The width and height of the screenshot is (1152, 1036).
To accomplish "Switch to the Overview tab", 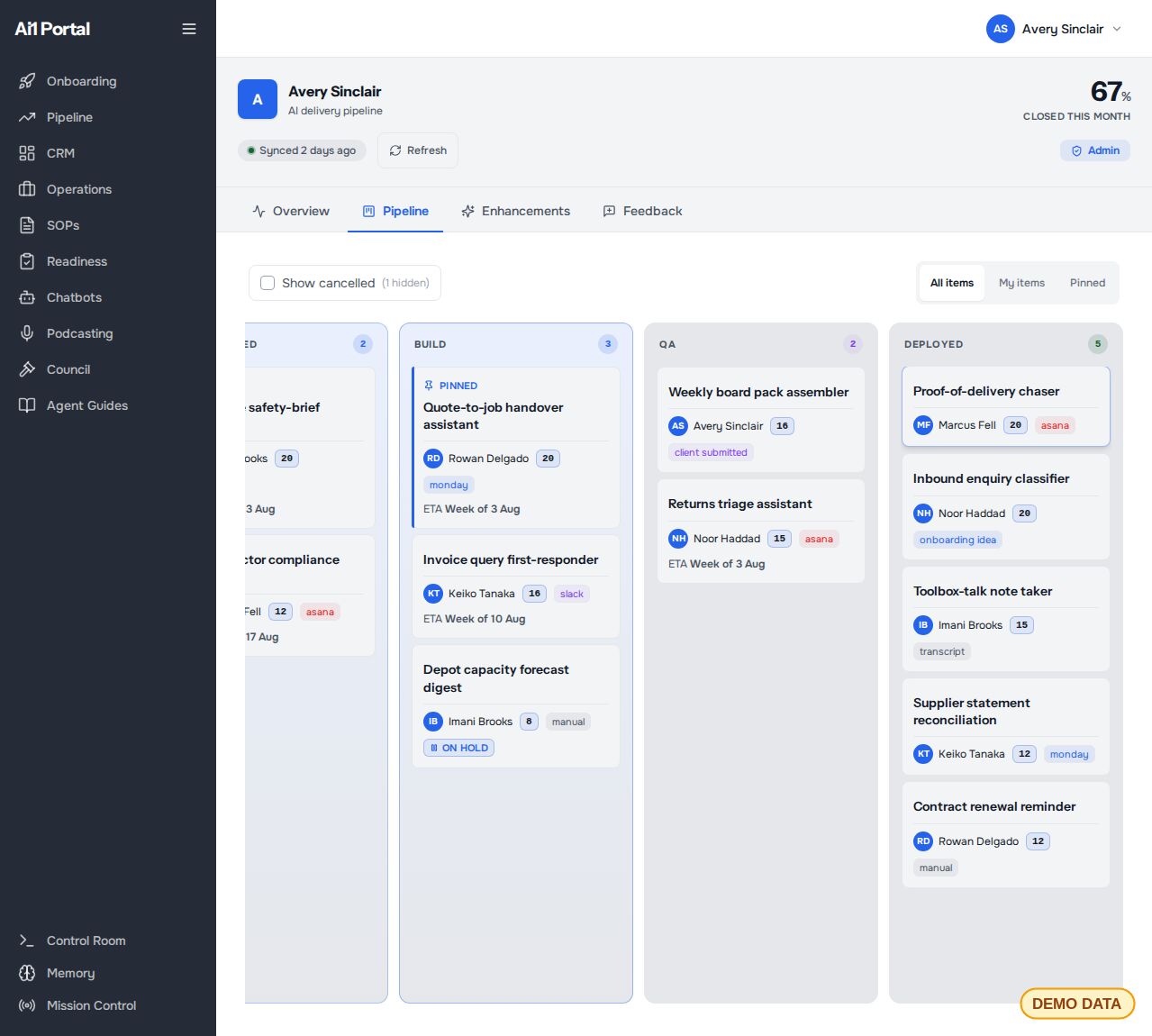I will click(292, 211).
